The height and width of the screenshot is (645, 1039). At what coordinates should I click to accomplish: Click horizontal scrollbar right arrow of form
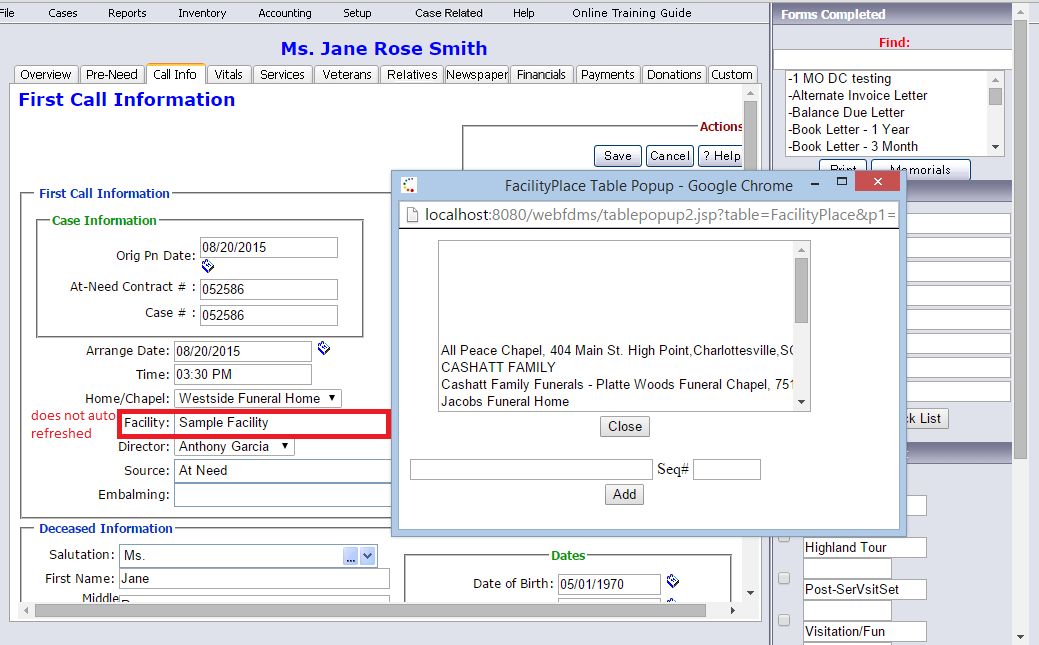pos(732,611)
